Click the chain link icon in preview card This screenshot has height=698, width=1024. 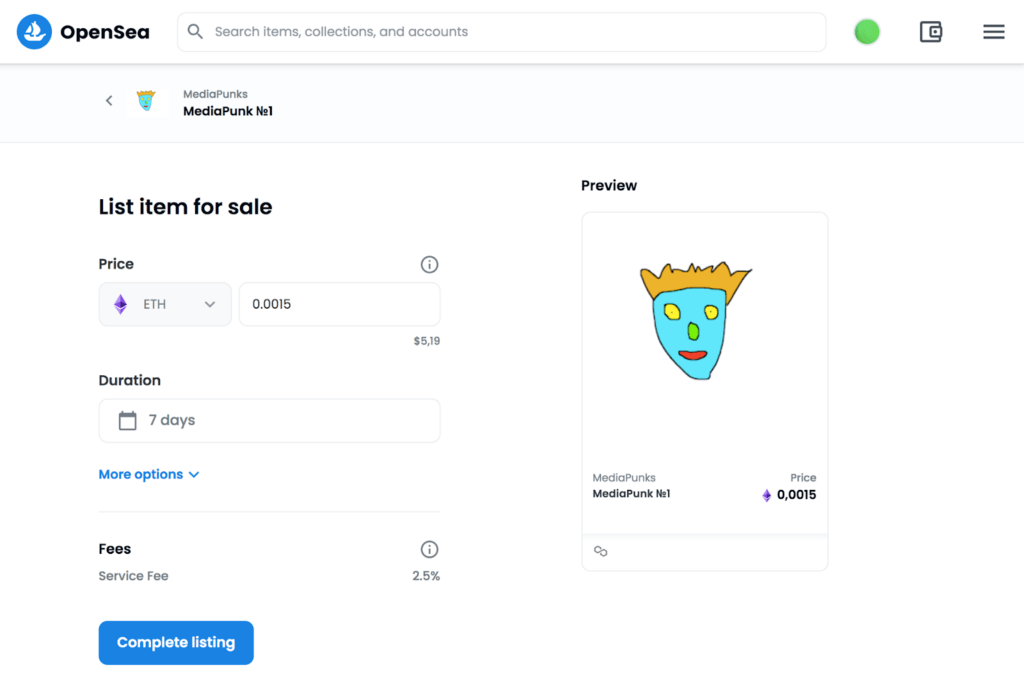point(601,551)
